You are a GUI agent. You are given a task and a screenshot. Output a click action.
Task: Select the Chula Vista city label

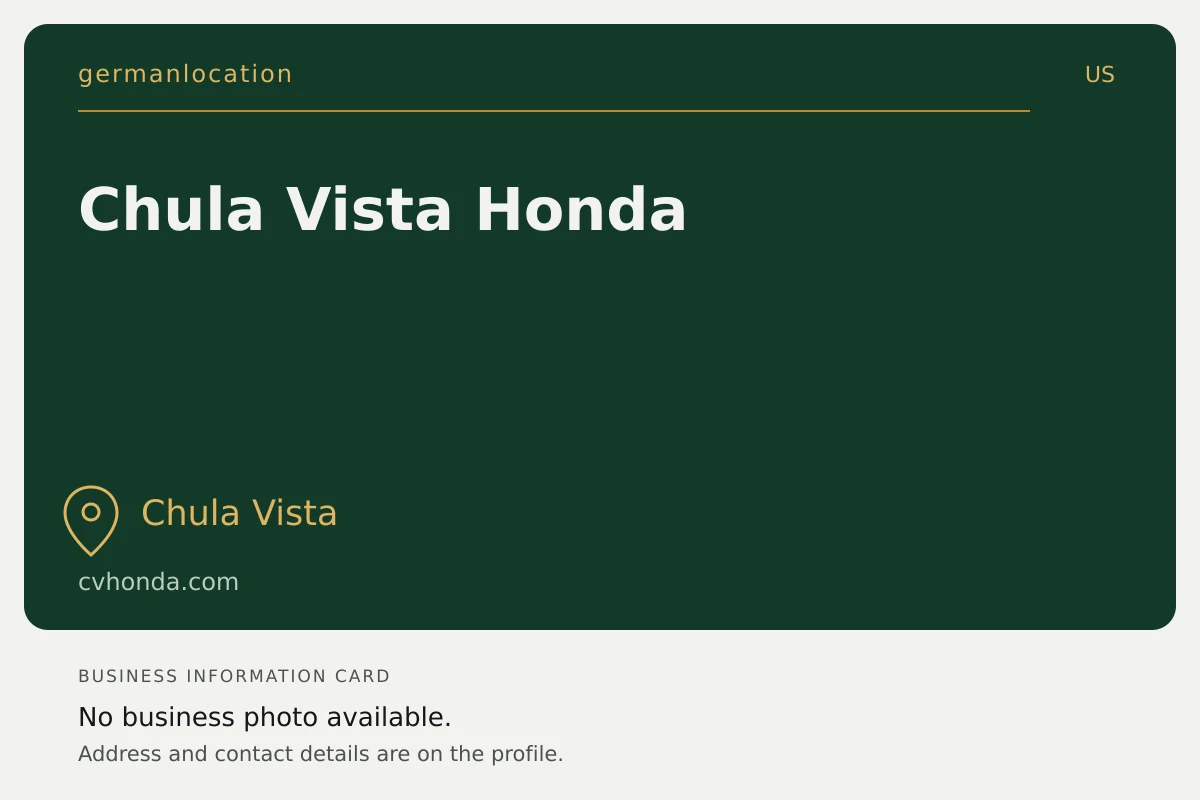(x=239, y=513)
